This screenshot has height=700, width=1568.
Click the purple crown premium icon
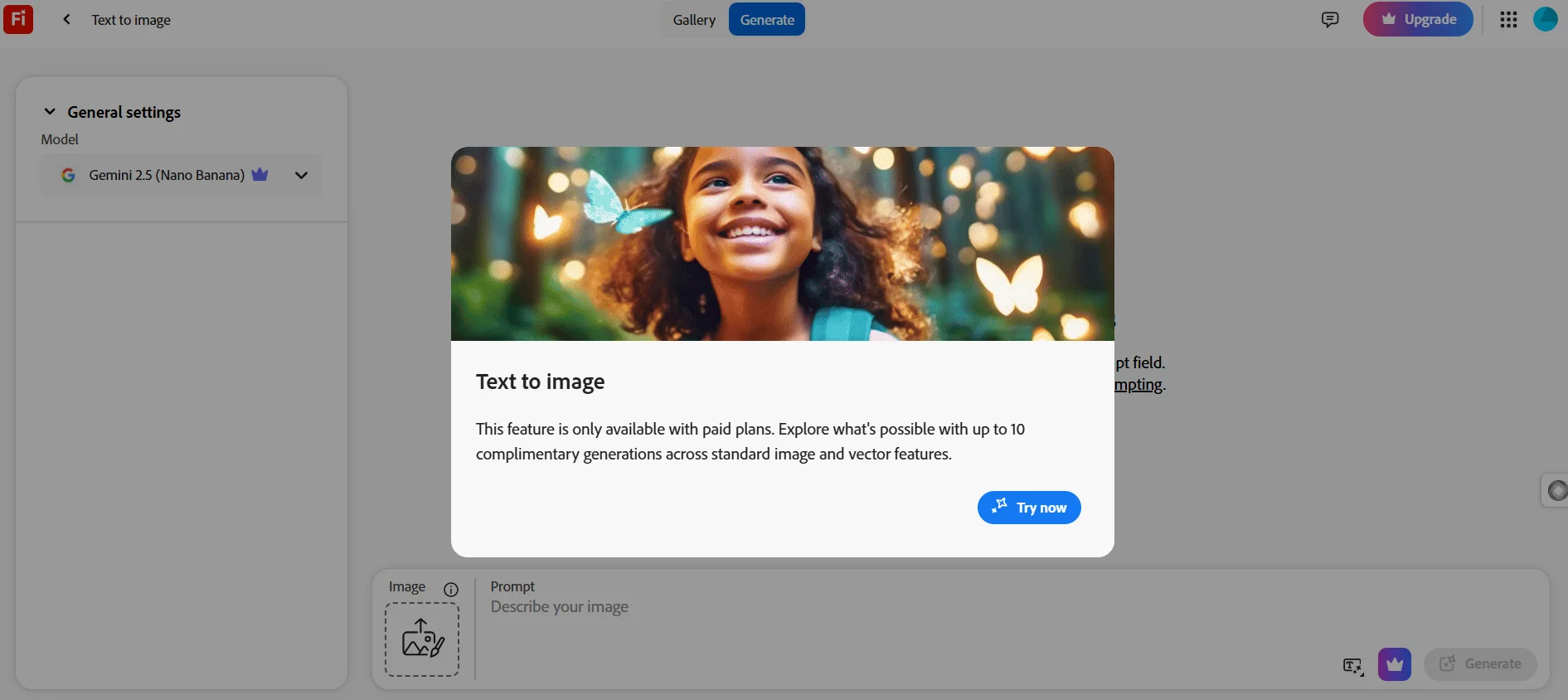1394,664
